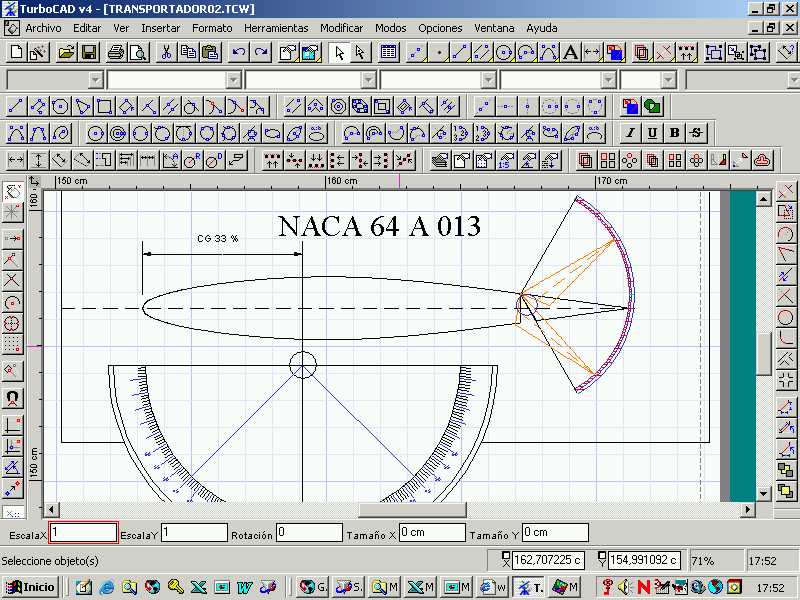Viewport: 800px width, 600px height.
Task: Open the Herramientas menu
Action: coord(276,28)
